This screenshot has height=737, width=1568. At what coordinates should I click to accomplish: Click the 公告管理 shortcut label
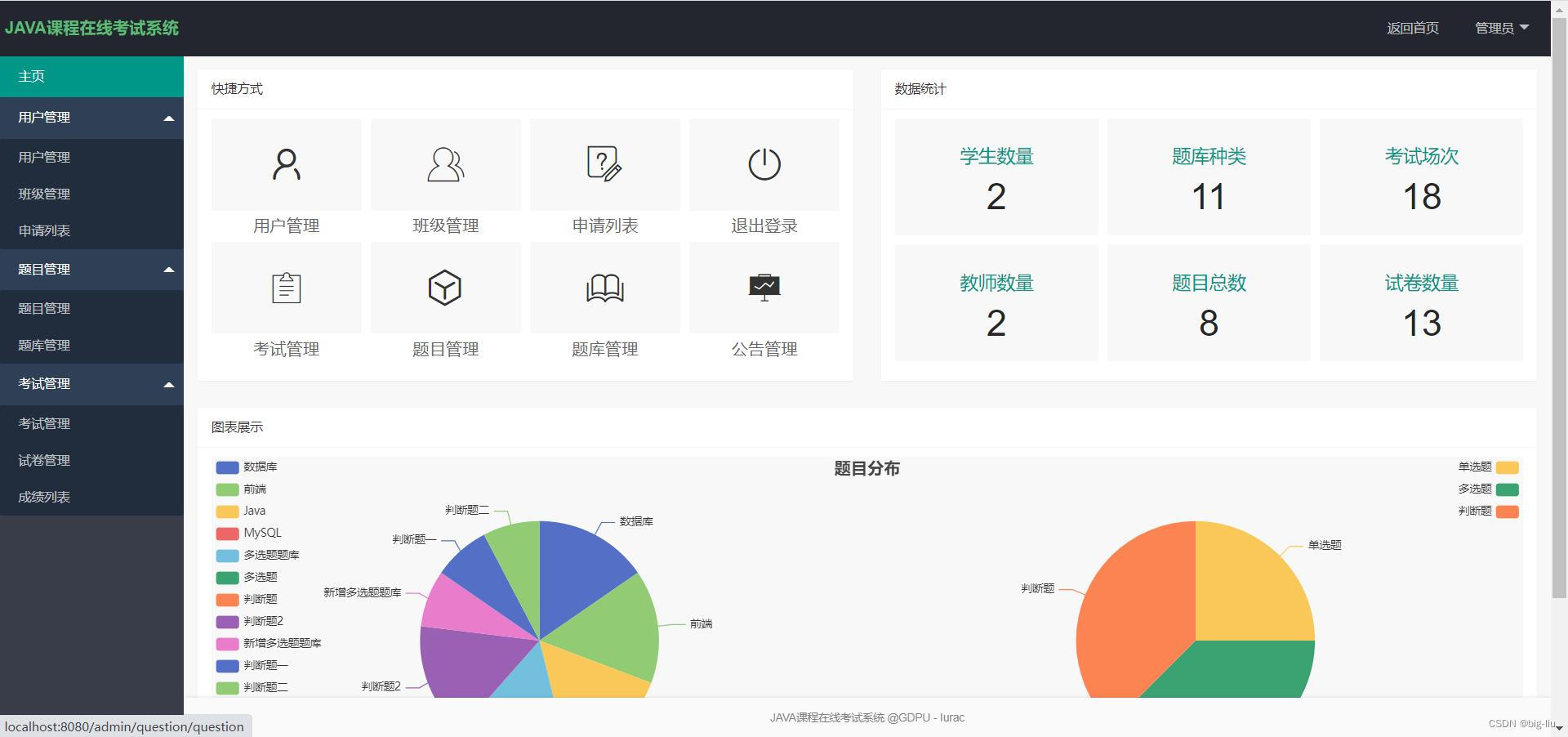(764, 349)
